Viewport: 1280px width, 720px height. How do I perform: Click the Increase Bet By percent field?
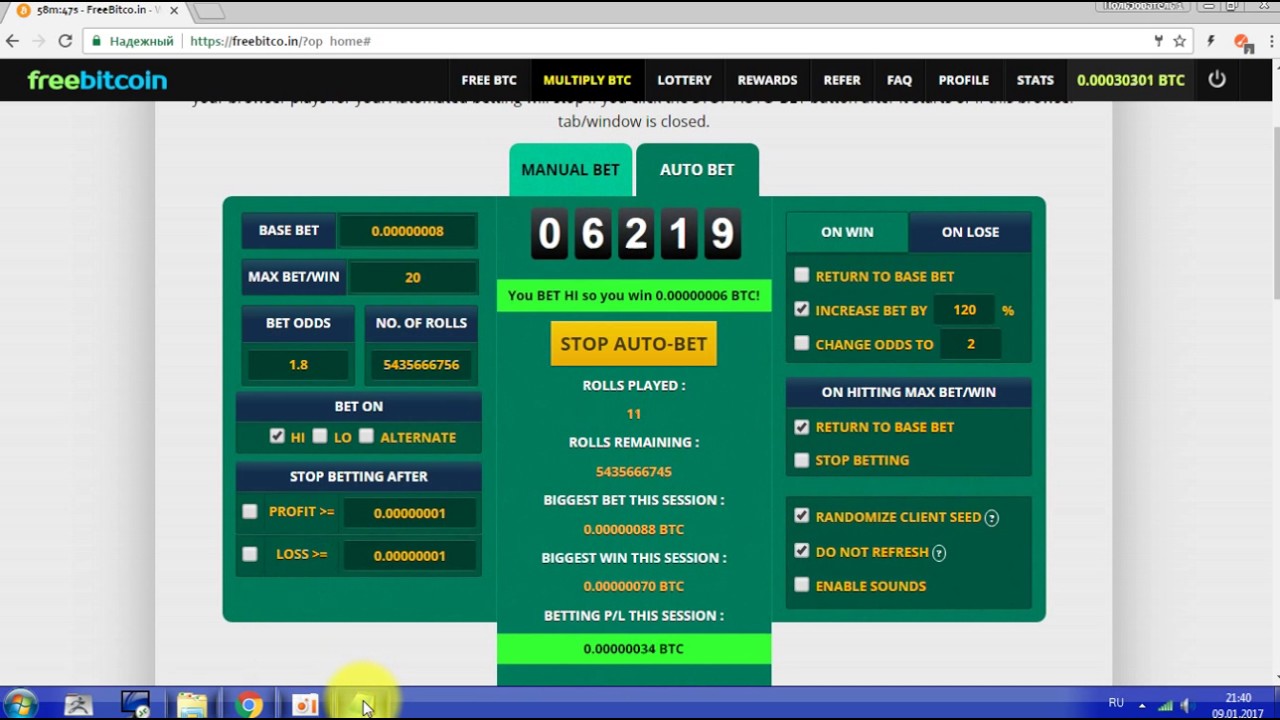[x=964, y=310]
